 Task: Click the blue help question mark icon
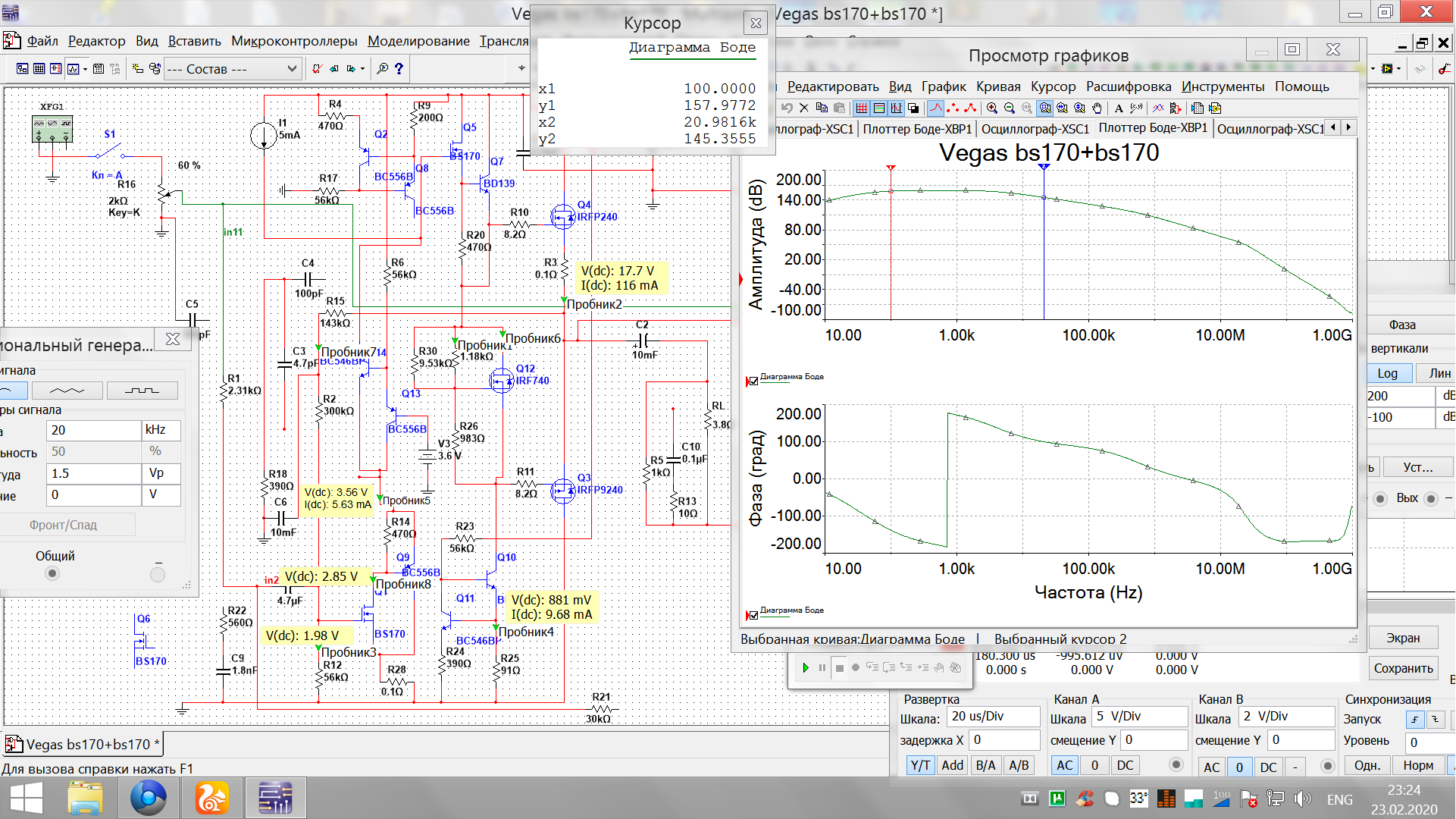[399, 69]
